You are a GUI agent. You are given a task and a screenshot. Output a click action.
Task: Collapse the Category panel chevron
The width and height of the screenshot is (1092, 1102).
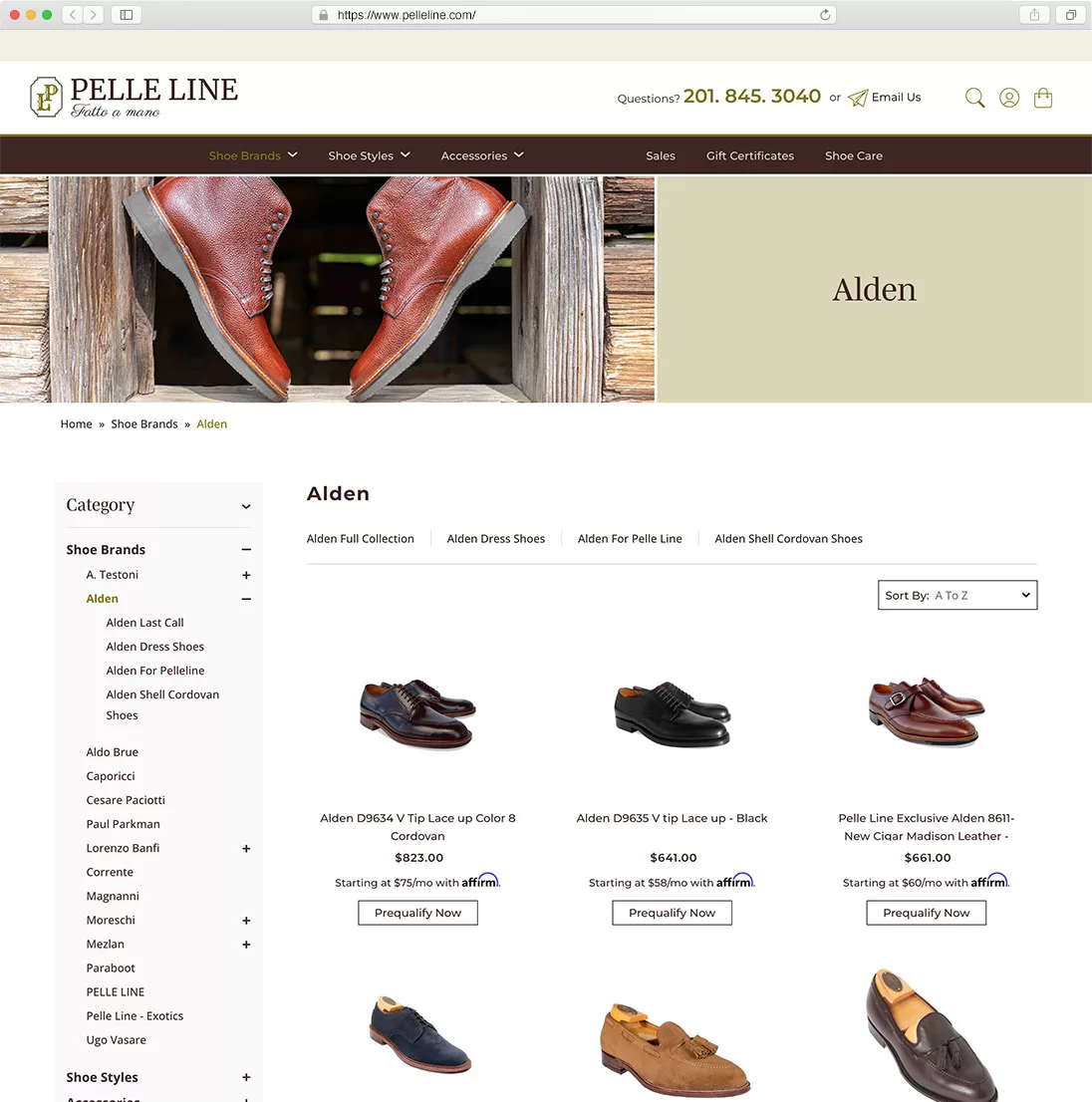[246, 506]
